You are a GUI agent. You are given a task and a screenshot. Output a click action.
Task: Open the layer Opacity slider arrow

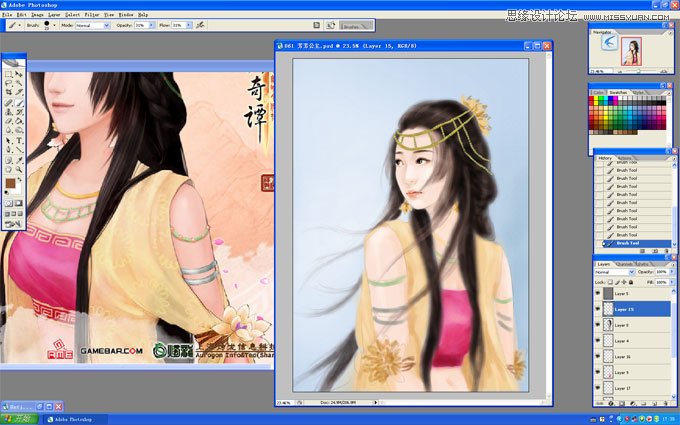pos(672,272)
